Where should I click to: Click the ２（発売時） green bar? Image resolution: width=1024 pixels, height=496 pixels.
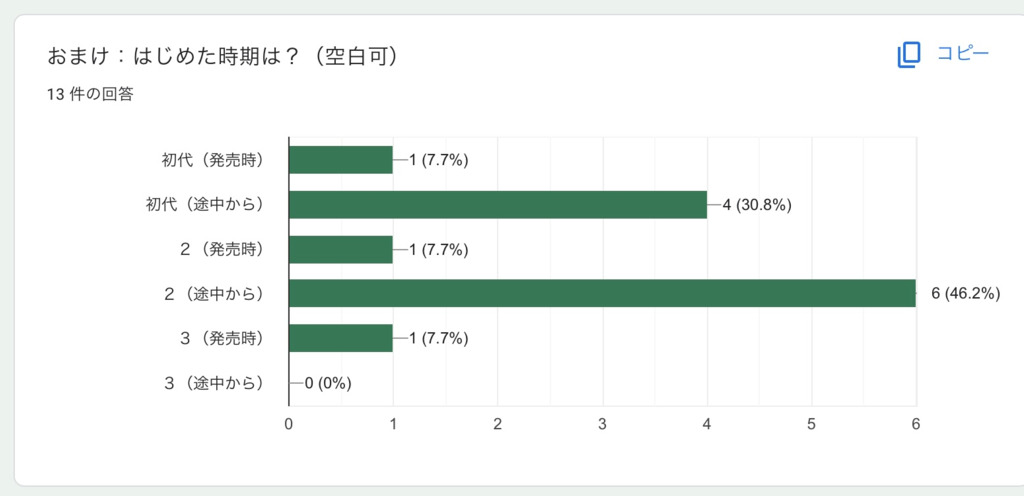340,249
